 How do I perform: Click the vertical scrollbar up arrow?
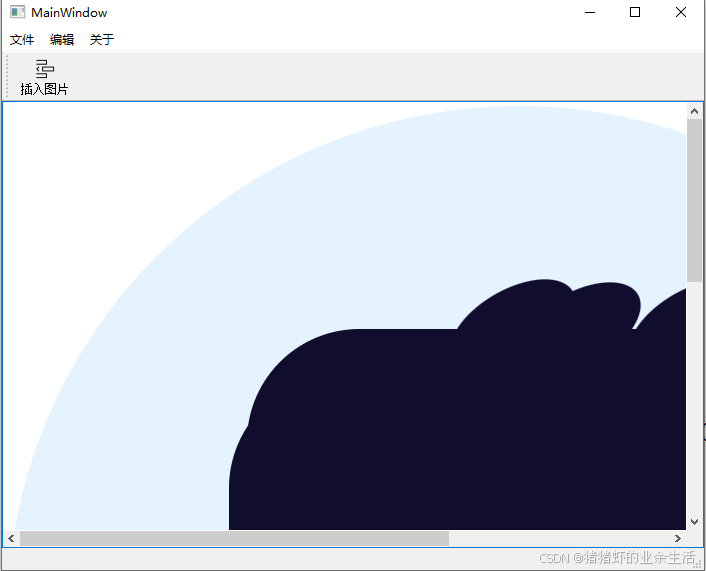[x=694, y=111]
